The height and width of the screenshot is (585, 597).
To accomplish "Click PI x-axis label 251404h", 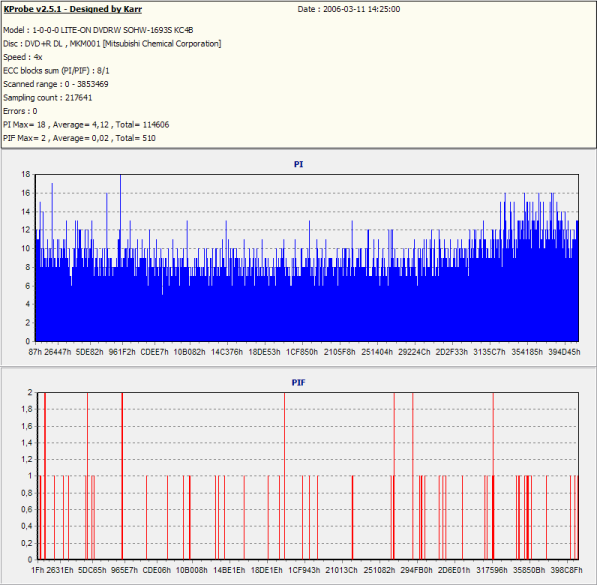I will click(x=377, y=352).
